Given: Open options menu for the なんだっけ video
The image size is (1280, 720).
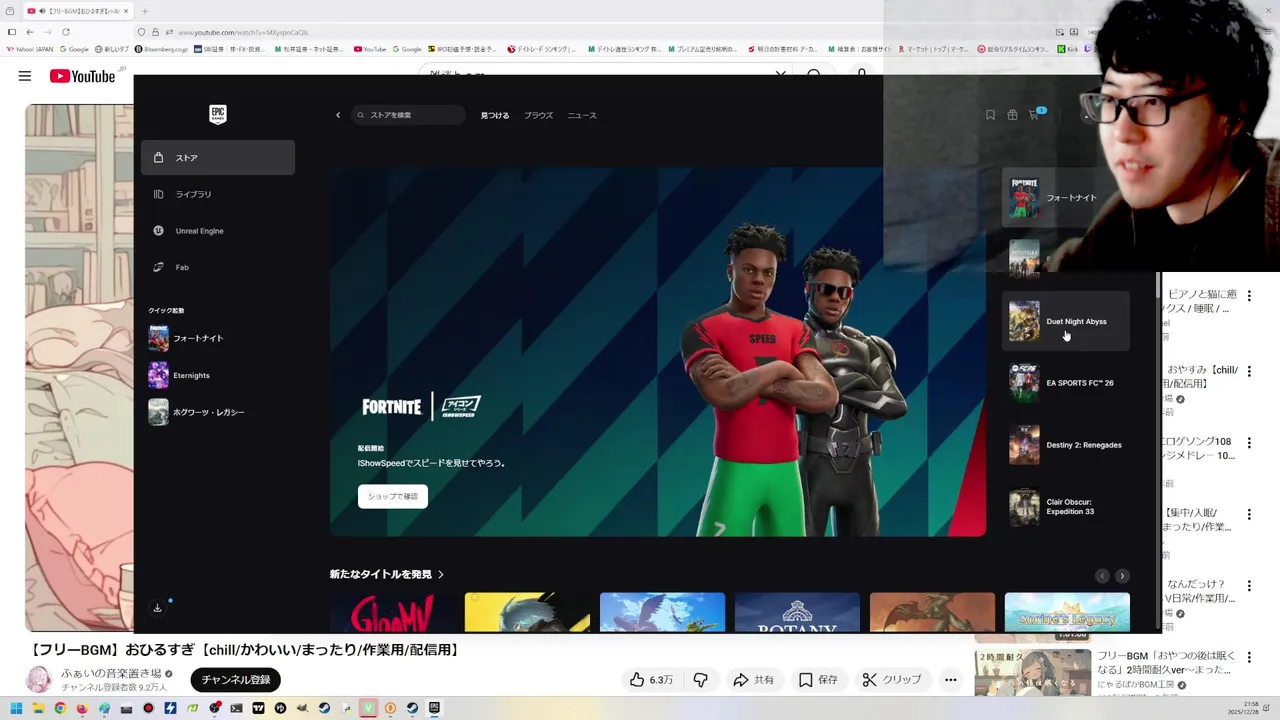Looking at the screenshot, I should coord(1249,586).
